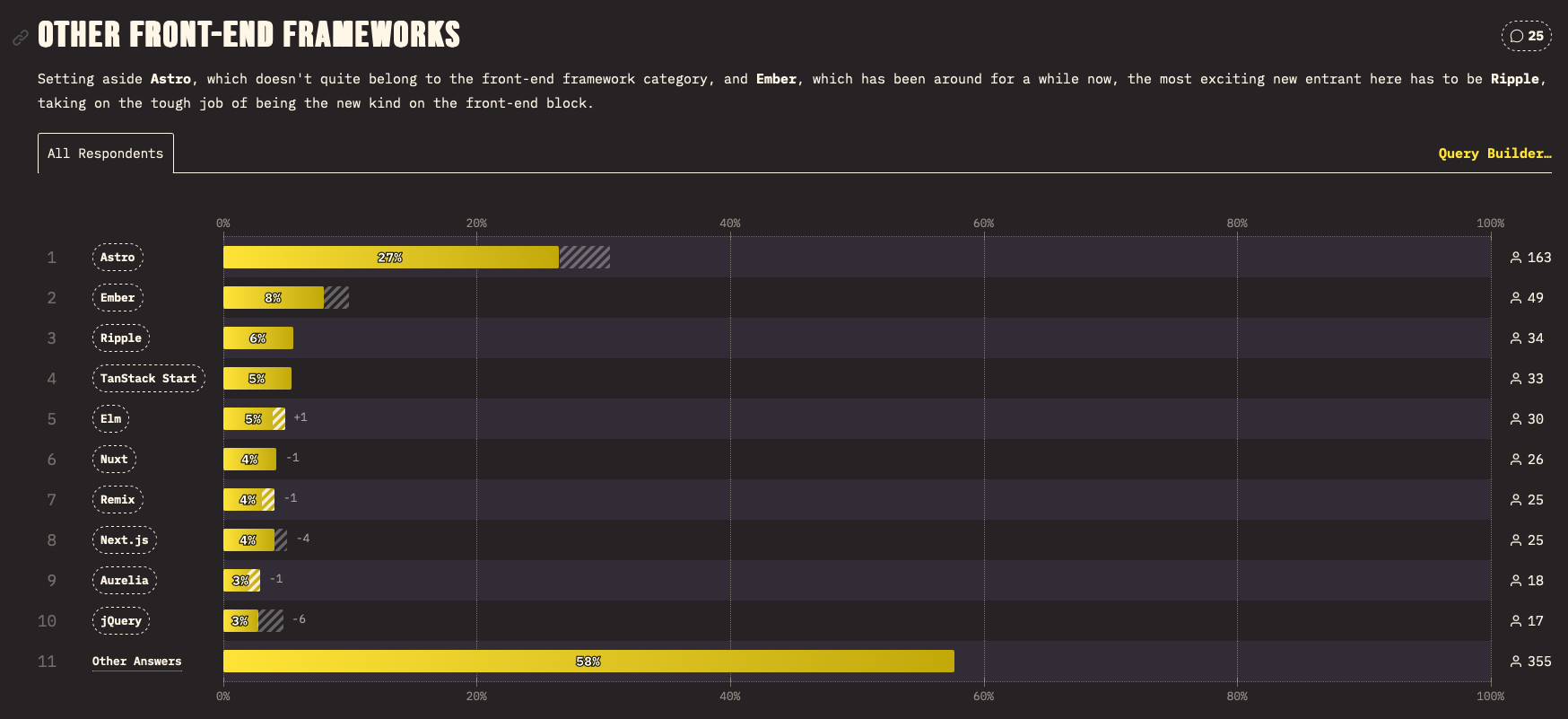1568x719 pixels.
Task: Select the All Respondents tab
Action: coord(106,153)
